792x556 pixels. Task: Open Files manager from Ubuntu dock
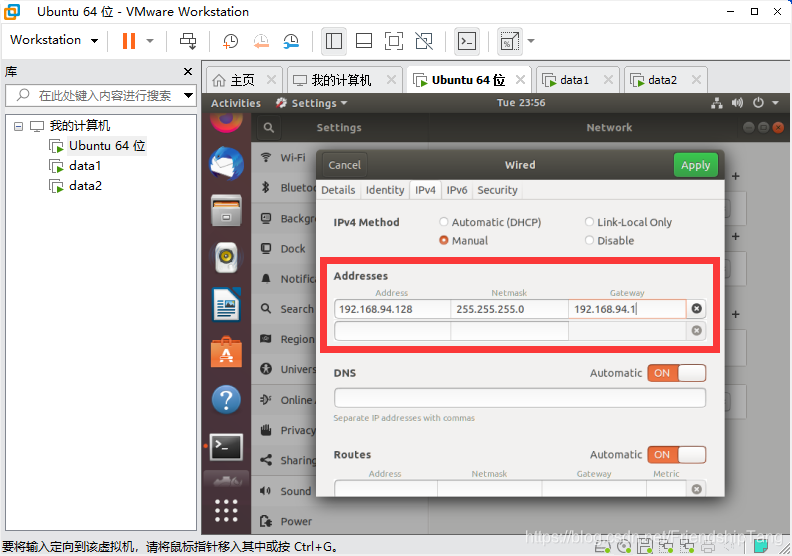click(226, 210)
